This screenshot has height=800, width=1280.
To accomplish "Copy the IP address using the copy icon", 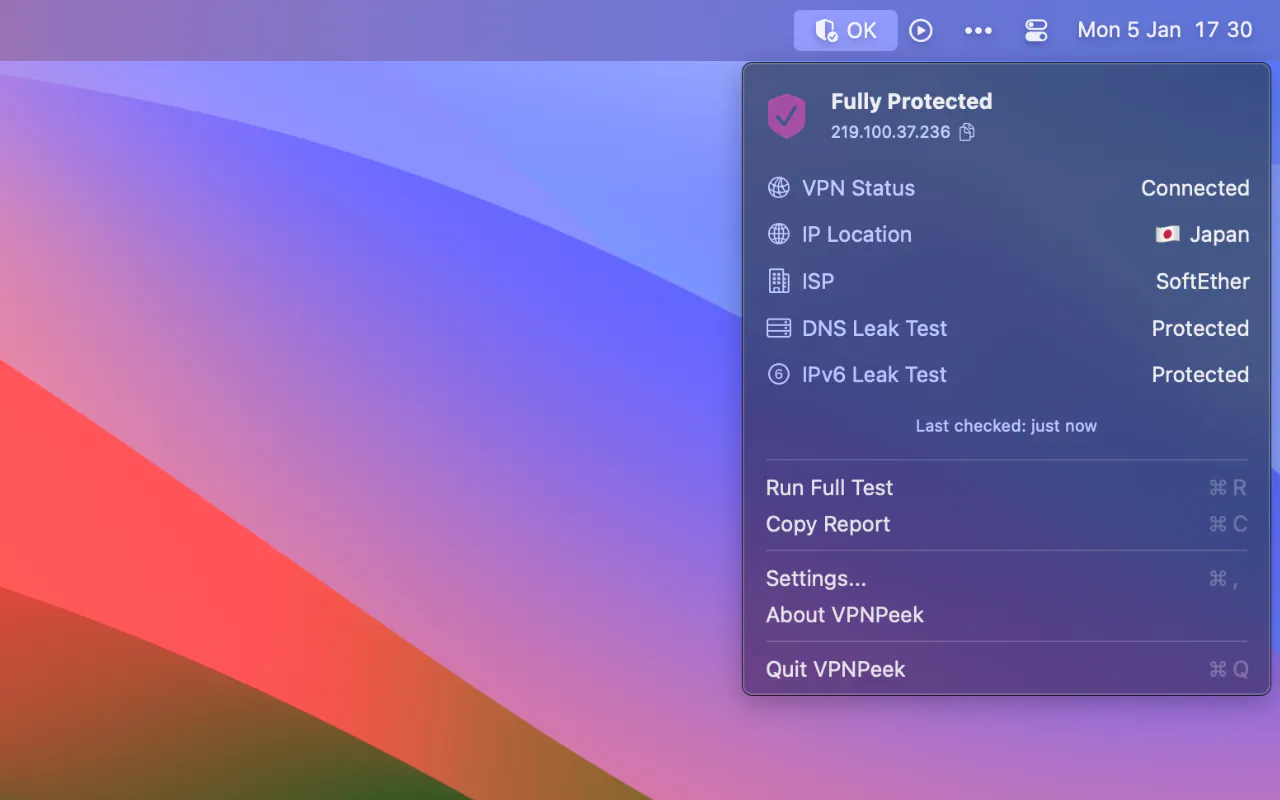I will click(x=966, y=131).
